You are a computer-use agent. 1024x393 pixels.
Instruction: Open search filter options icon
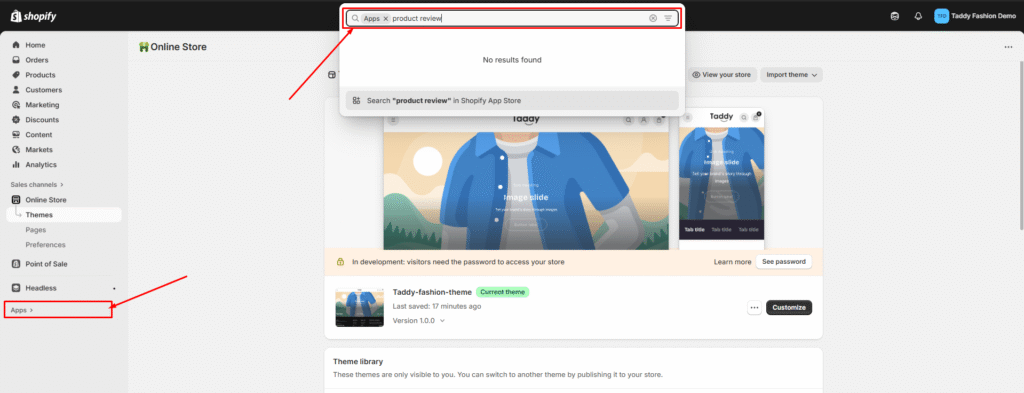point(668,18)
